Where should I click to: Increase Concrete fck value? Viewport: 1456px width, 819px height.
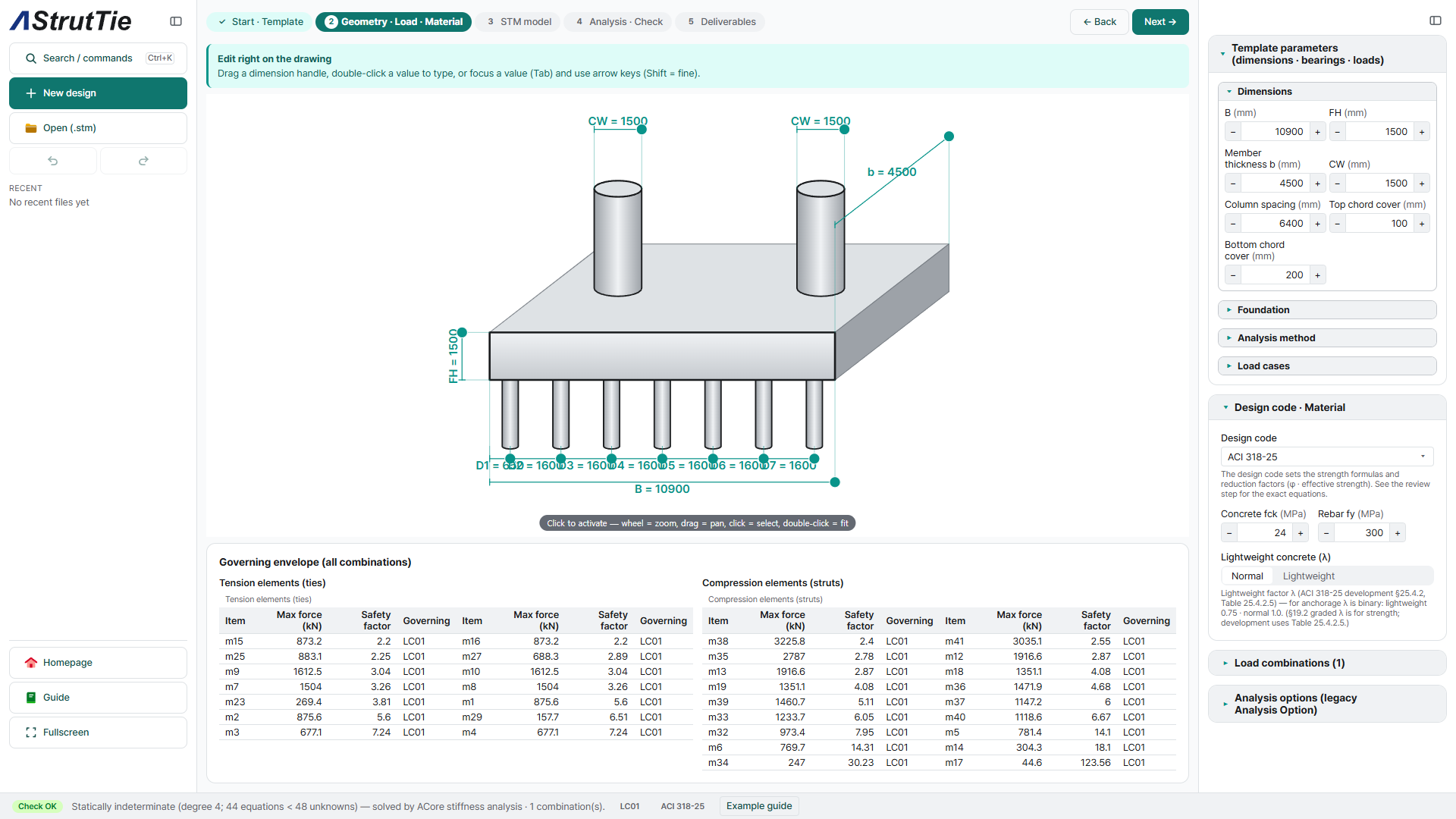[x=1301, y=533]
